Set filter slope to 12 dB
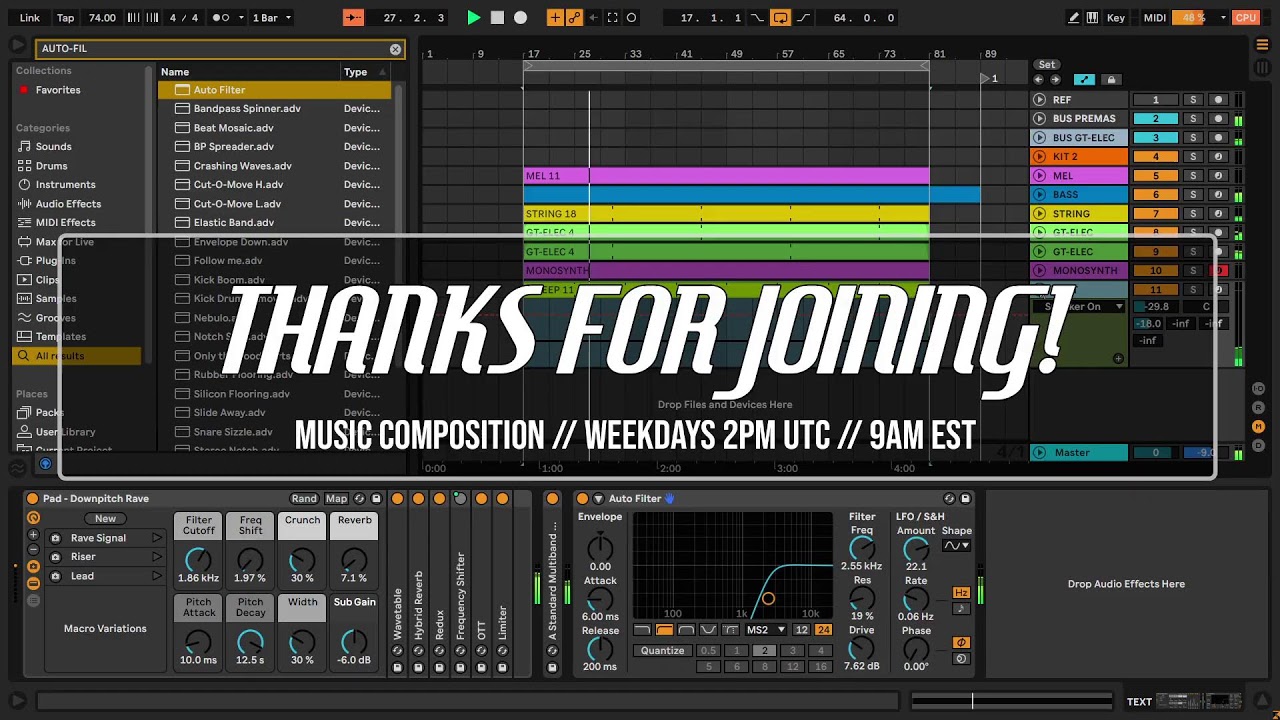Screen dimensions: 1280x720 [x=801, y=630]
